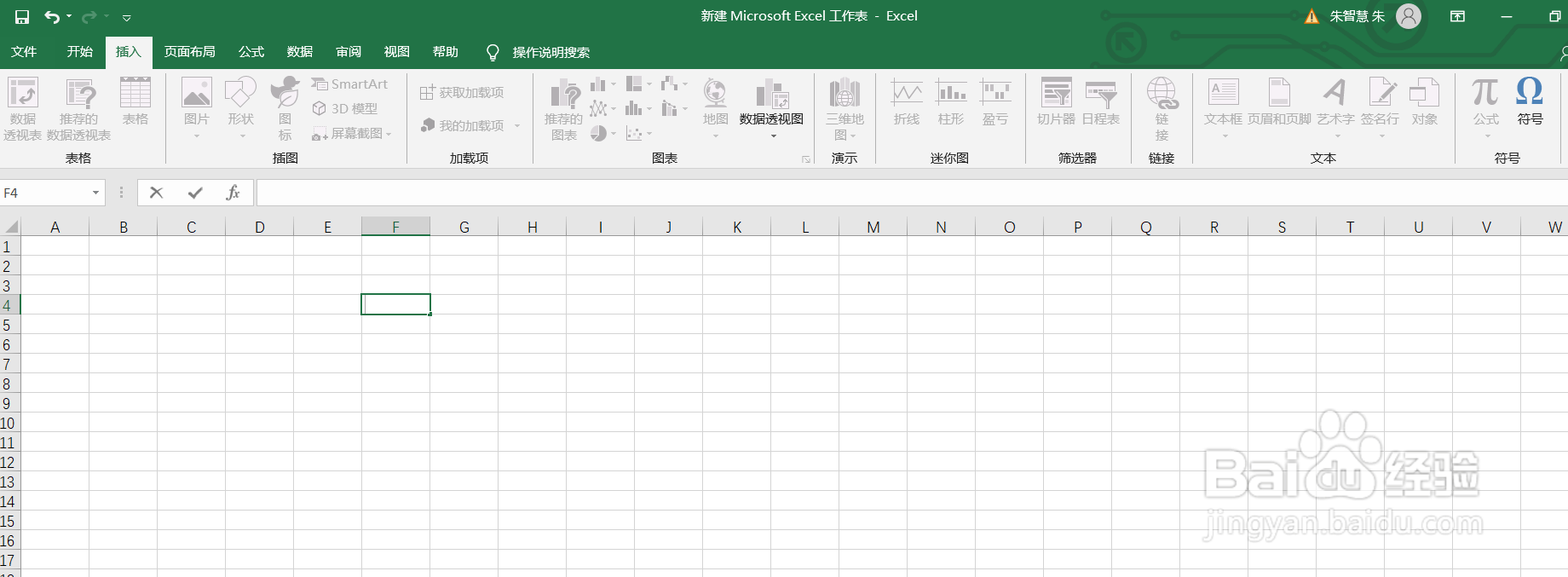The image size is (1568, 577).
Task: Click the 图标 icons button
Action: click(285, 108)
